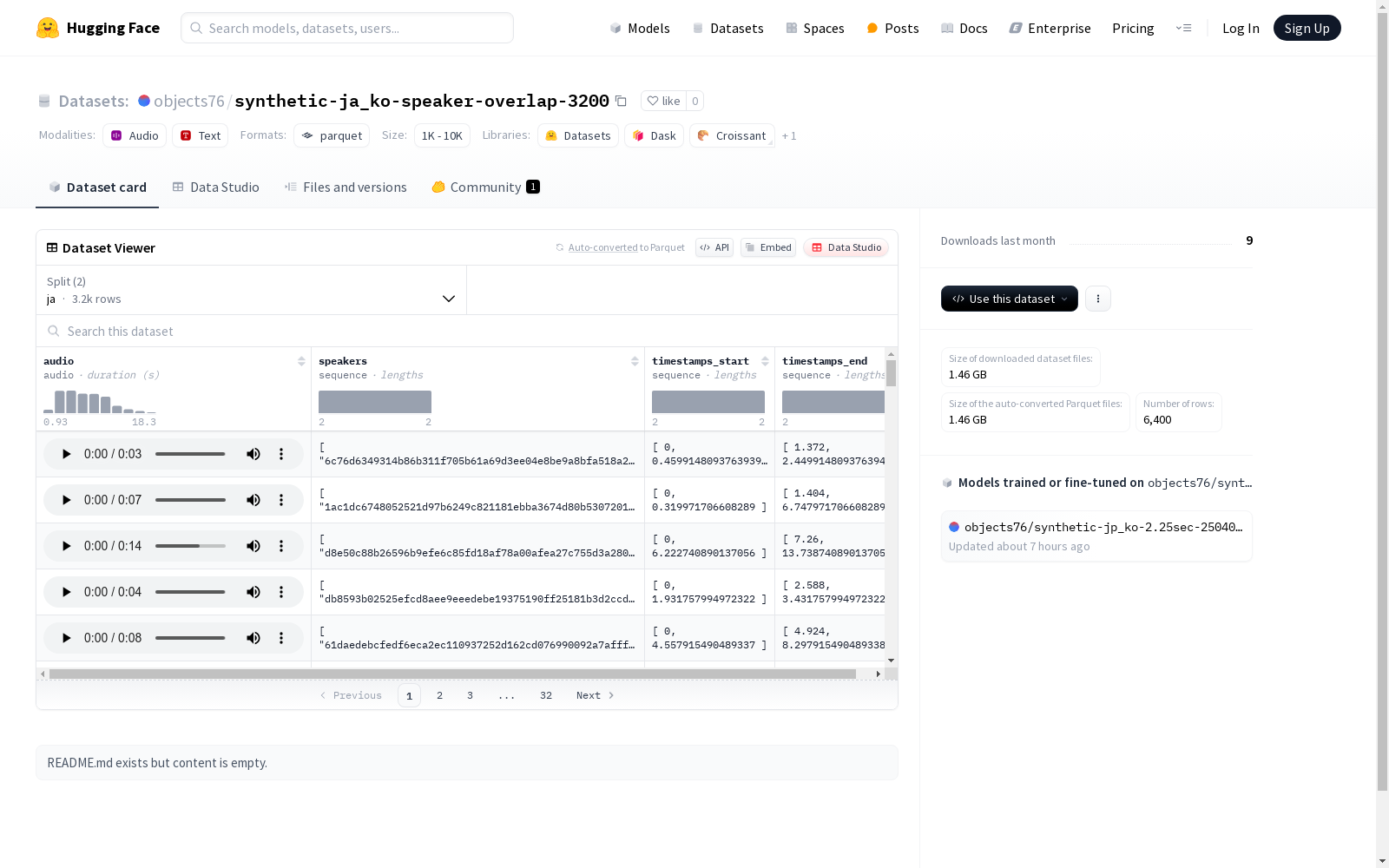Seek in the 0:03 audio progress bar

[x=190, y=454]
